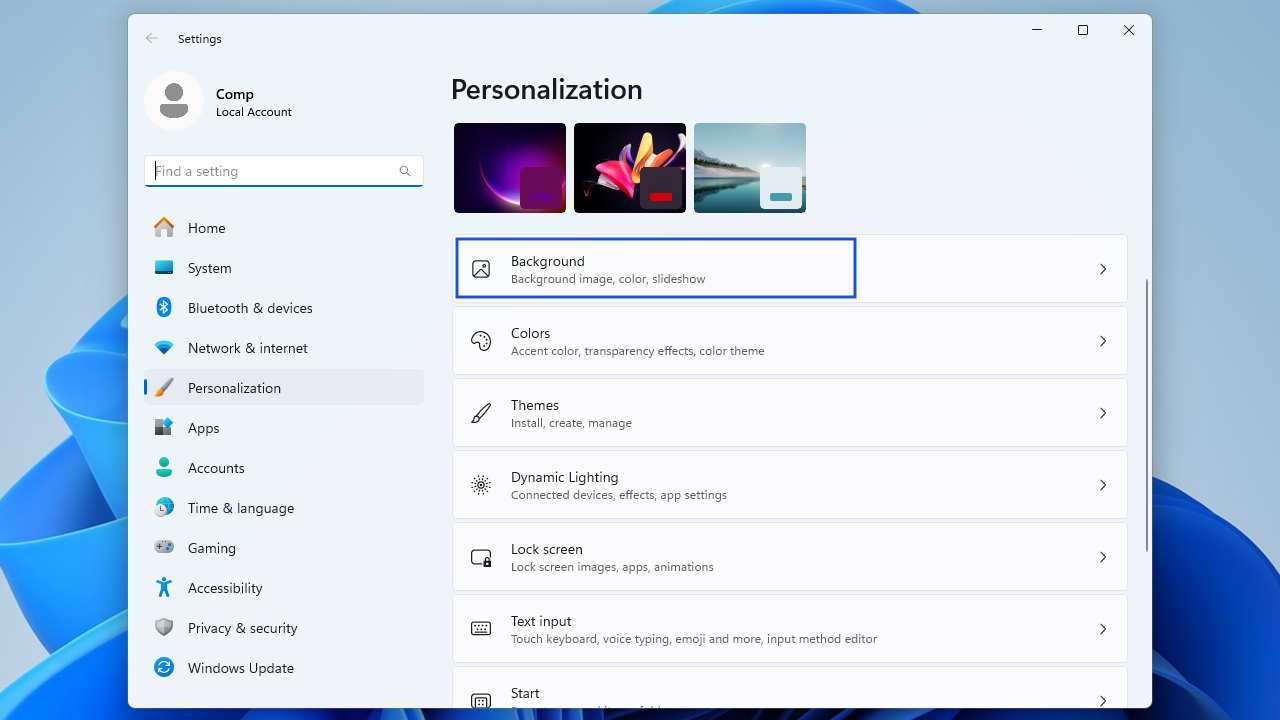Image resolution: width=1280 pixels, height=720 pixels.
Task: Expand Themes settings chevron
Action: coord(1103,413)
